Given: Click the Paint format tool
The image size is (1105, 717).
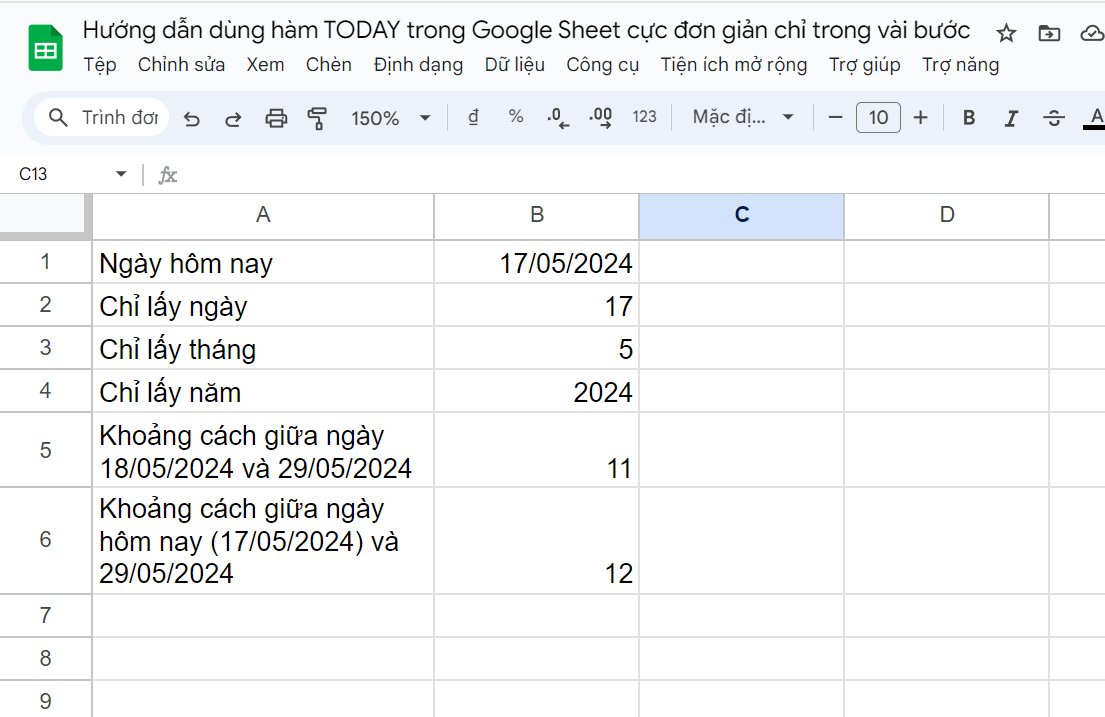Looking at the screenshot, I should pos(318,117).
